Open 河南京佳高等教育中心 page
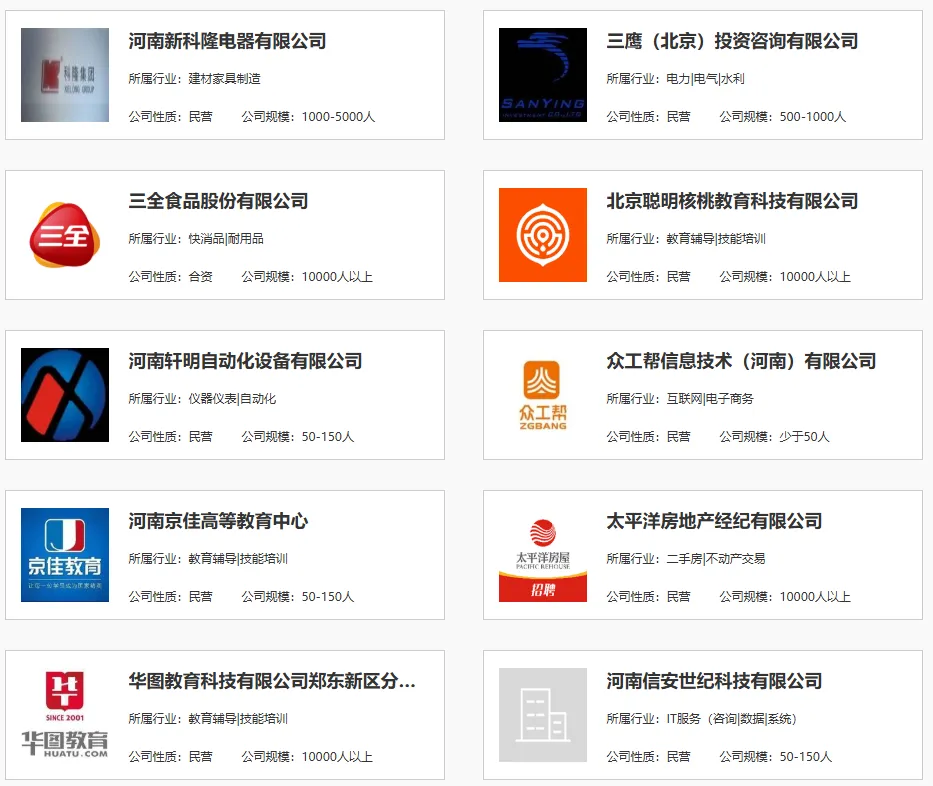This screenshot has width=933, height=786. click(x=218, y=521)
